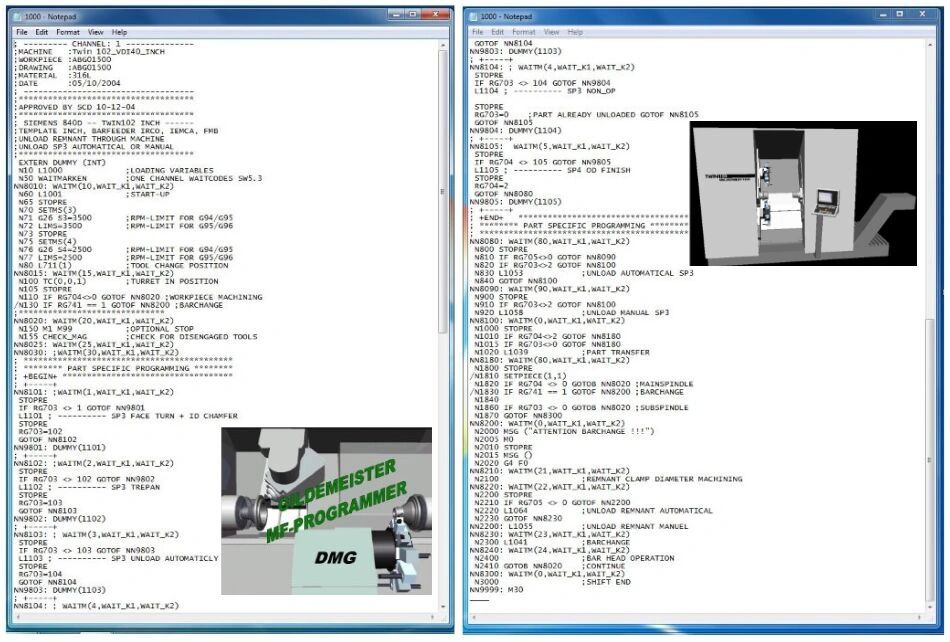Click the 'N150 M1 M99' optional stop line
Viewport: 950px width, 642px height.
tap(106, 329)
